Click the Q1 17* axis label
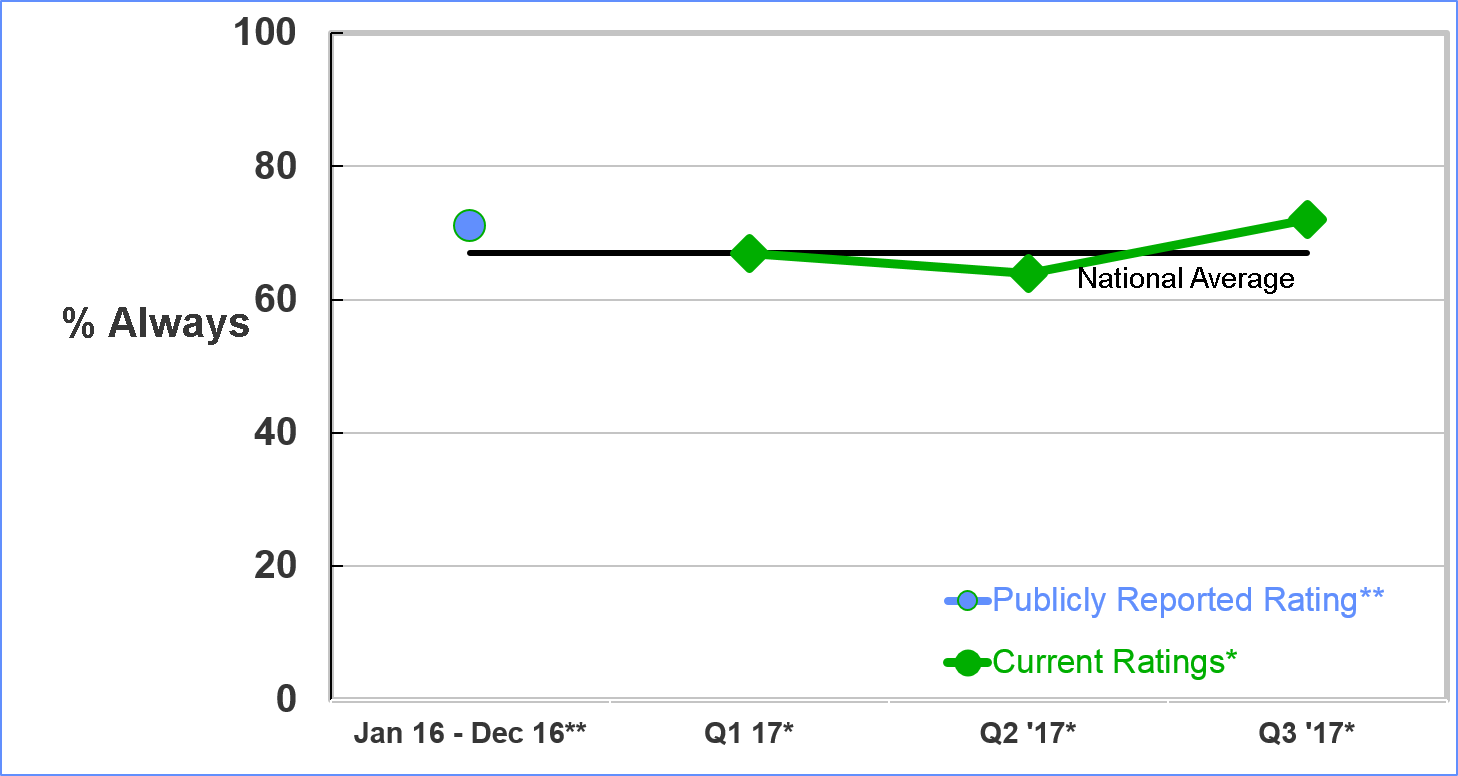Image resolution: width=1458 pixels, height=776 pixels. pos(749,733)
